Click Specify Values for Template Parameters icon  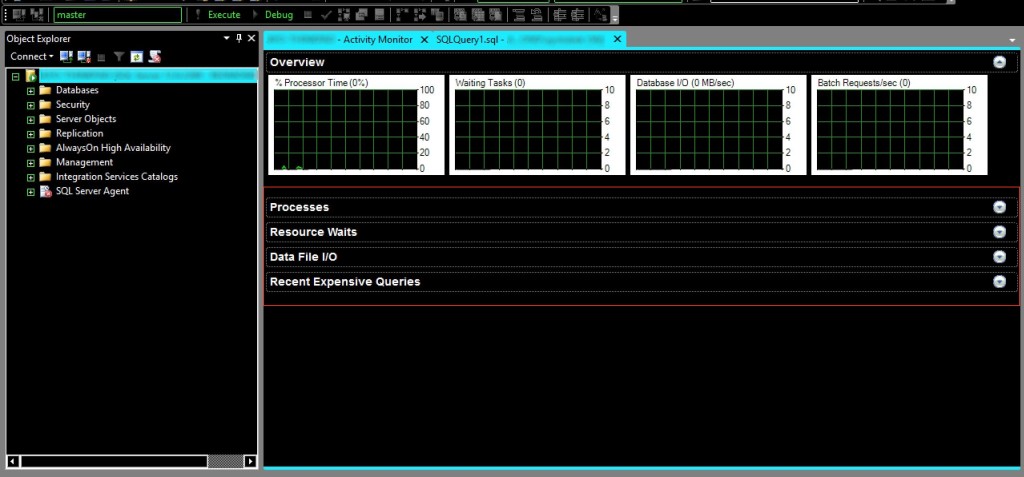coord(599,14)
